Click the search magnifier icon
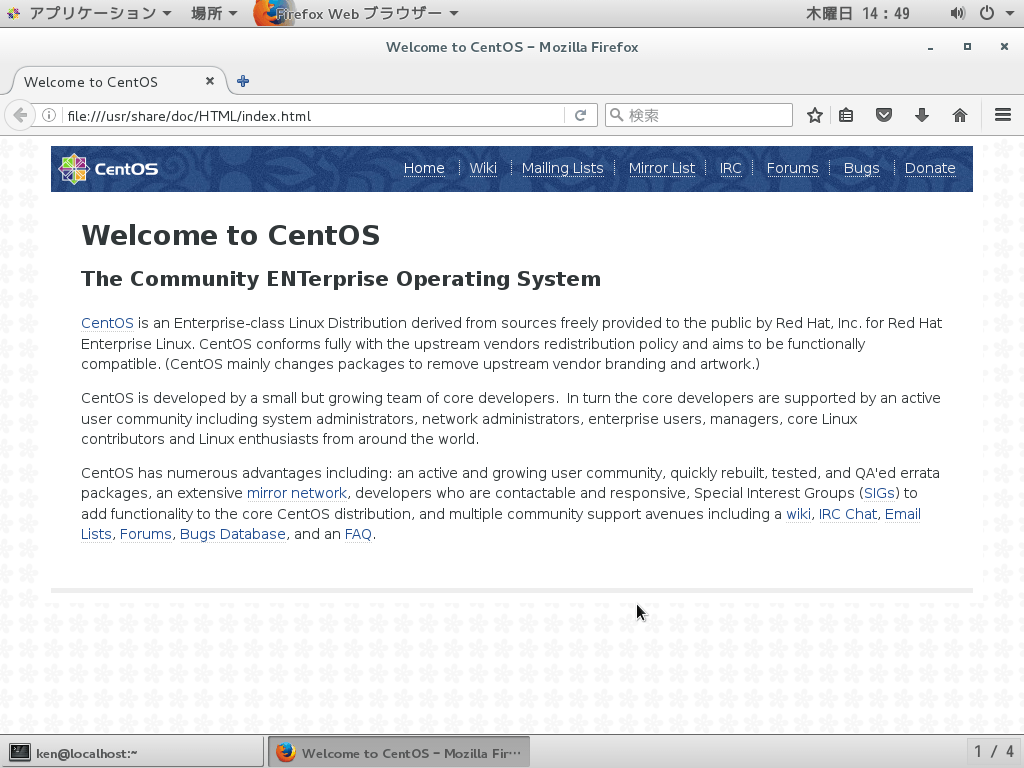This screenshot has width=1024, height=768. tap(616, 116)
